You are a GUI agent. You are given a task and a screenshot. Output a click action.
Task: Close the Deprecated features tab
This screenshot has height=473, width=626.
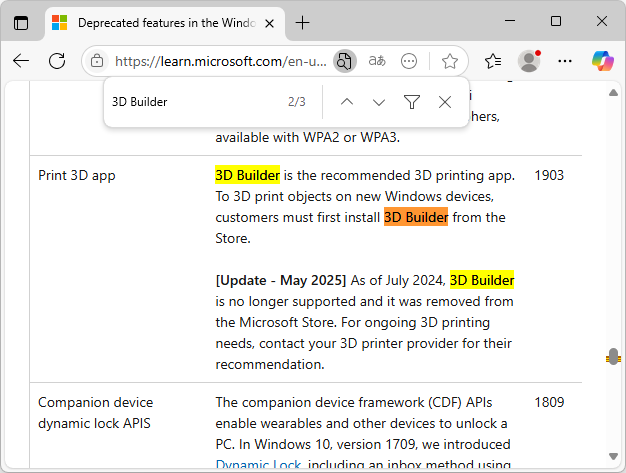(x=269, y=24)
